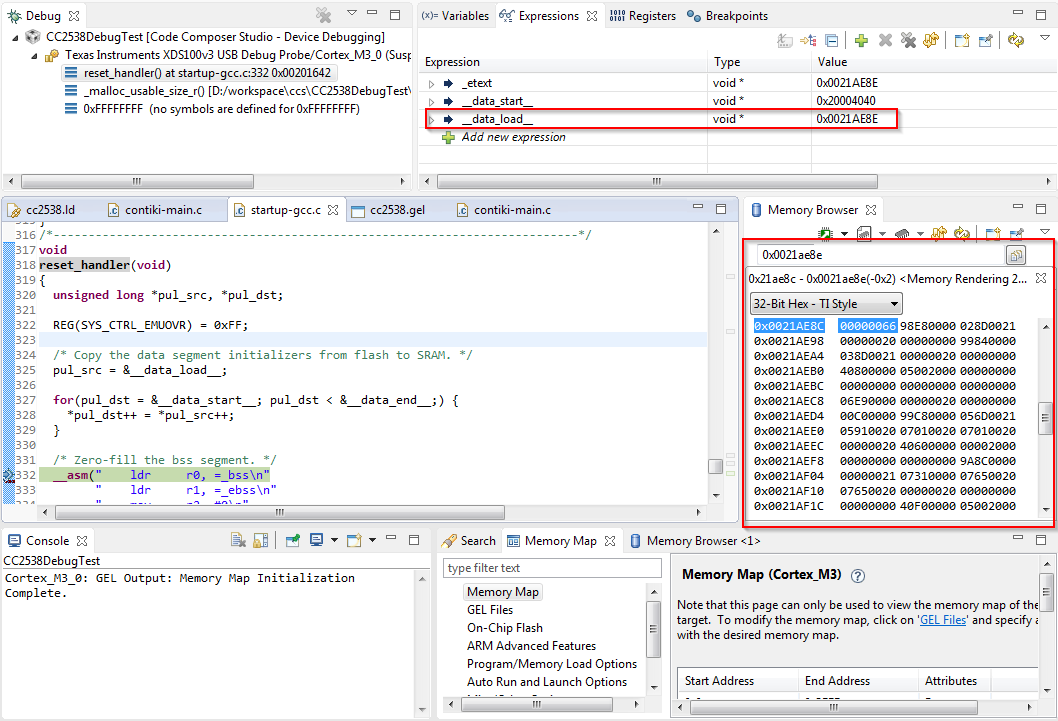Click Go to address chip icon in Memory Browser
Viewport: 1058px width, 721px height.
click(825, 234)
